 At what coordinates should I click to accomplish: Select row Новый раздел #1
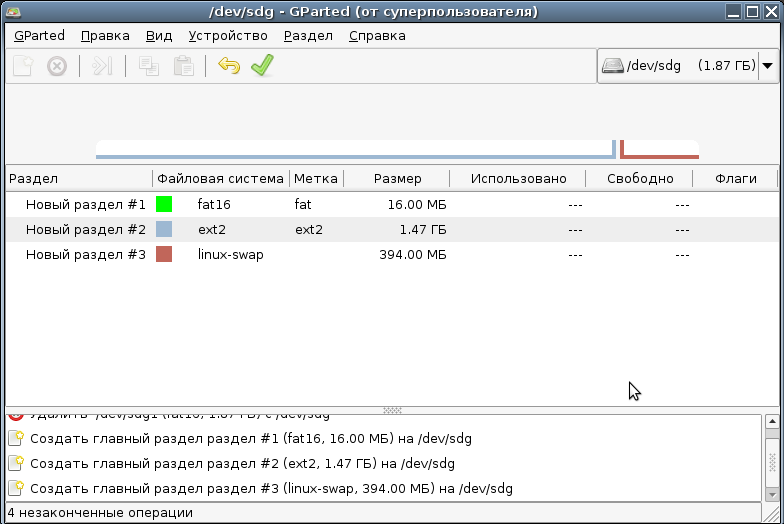coord(392,204)
